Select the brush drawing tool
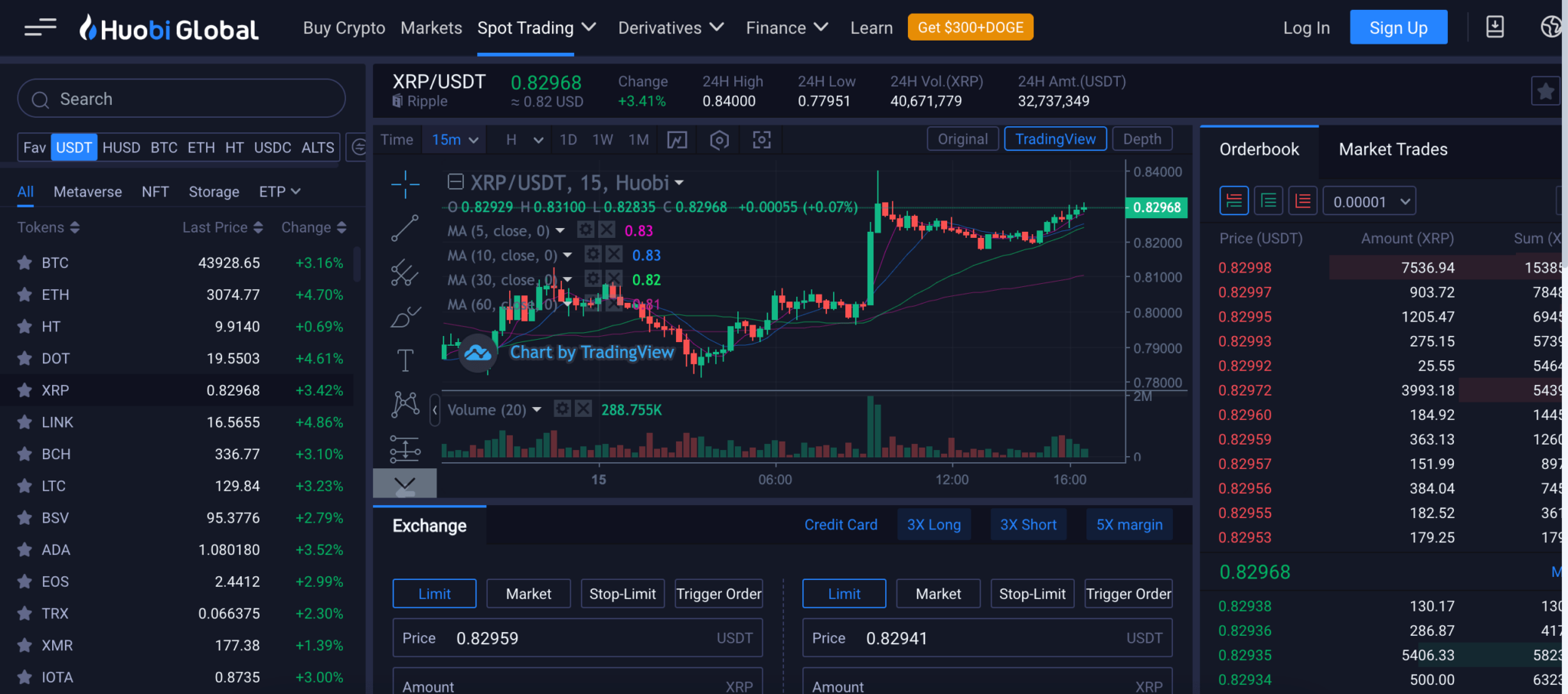 coord(405,316)
